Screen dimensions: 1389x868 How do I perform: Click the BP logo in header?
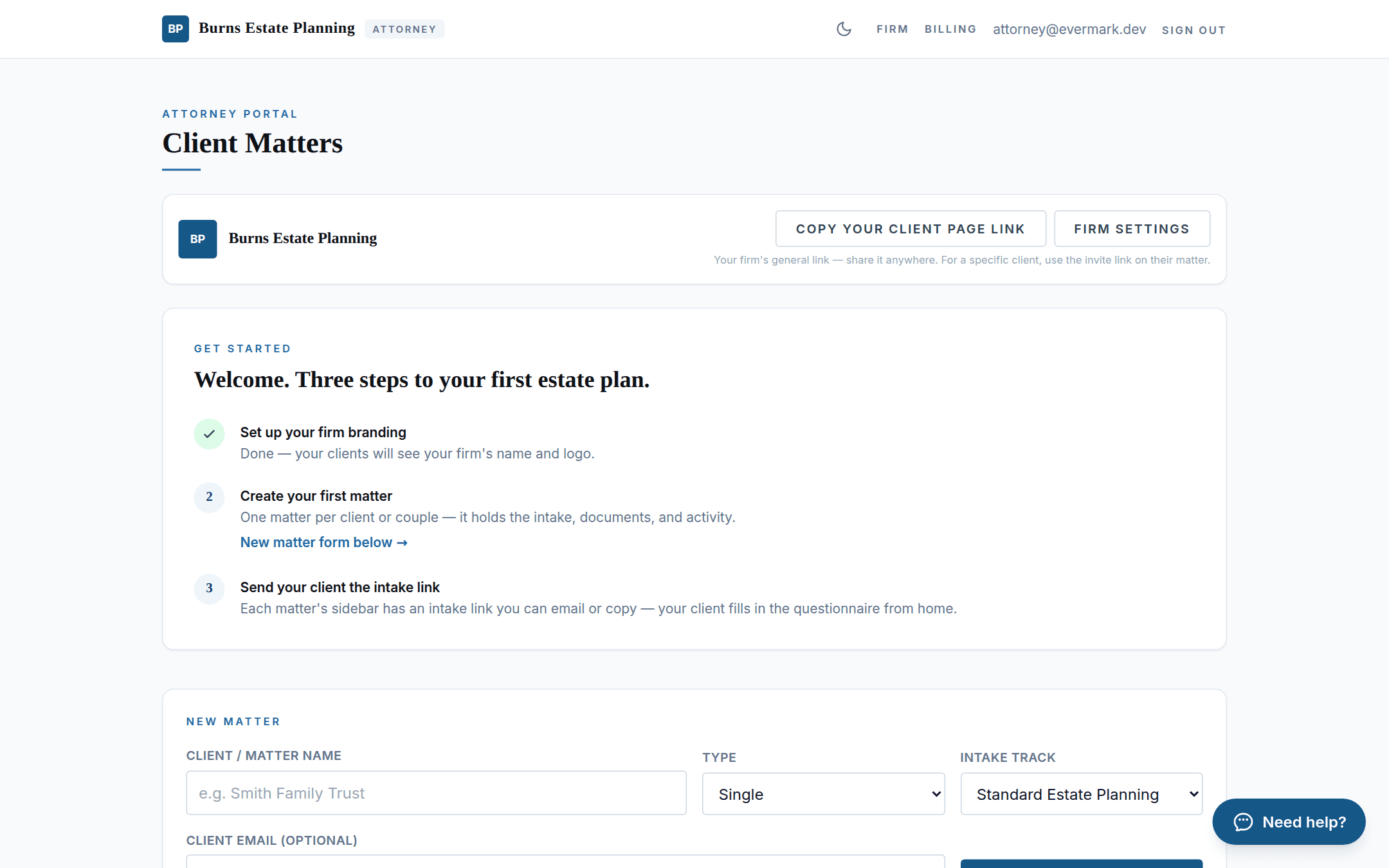[176, 29]
